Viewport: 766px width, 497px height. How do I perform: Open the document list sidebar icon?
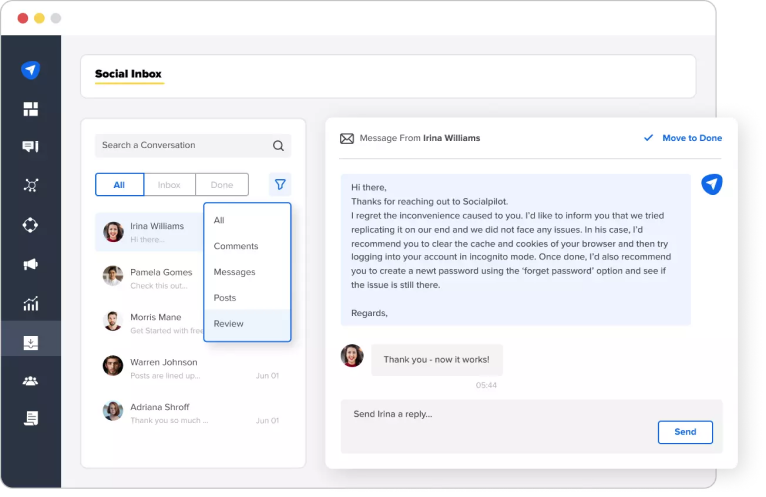tap(30, 418)
